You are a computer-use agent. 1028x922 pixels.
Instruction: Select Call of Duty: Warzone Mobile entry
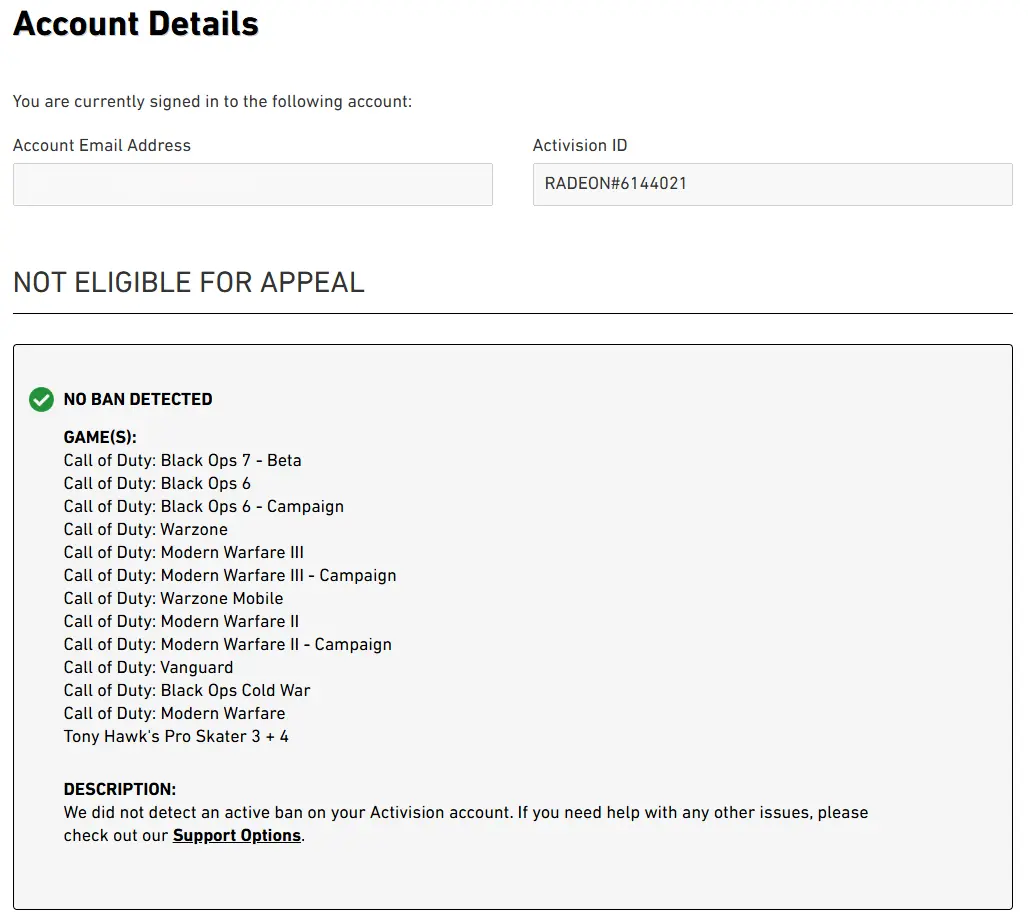tap(173, 599)
